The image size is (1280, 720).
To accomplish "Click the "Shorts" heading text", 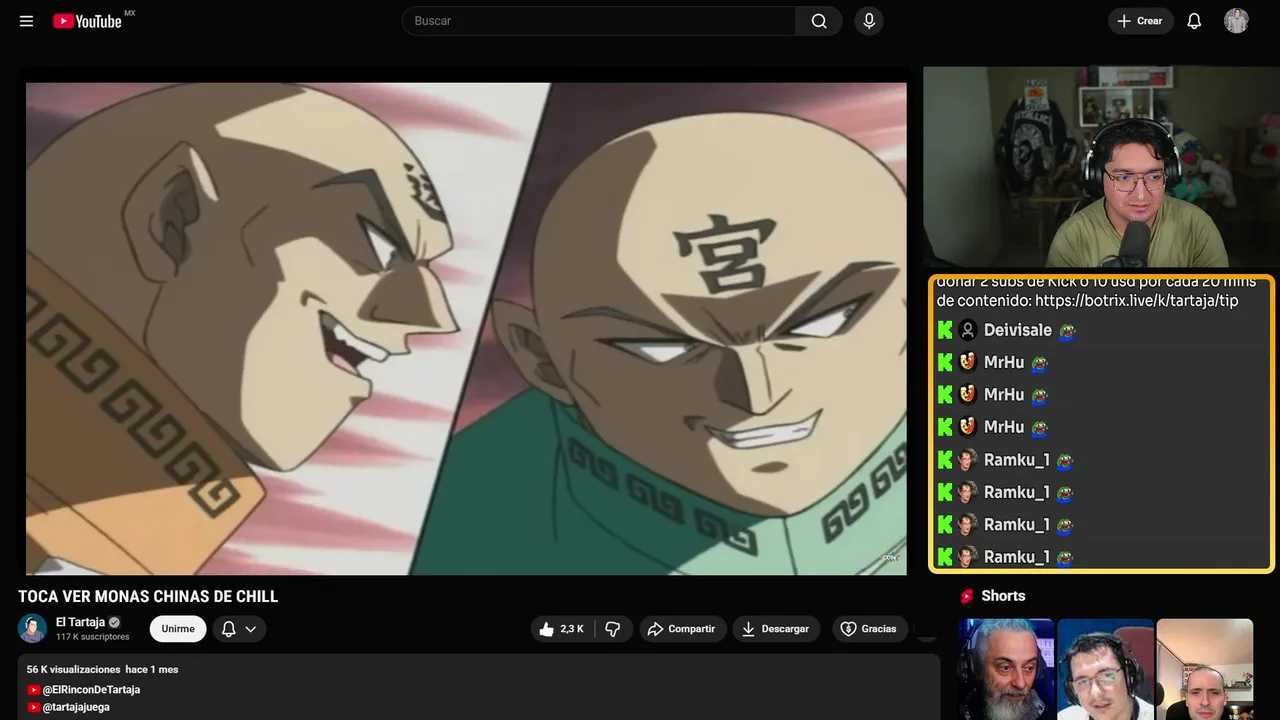I will (1003, 596).
